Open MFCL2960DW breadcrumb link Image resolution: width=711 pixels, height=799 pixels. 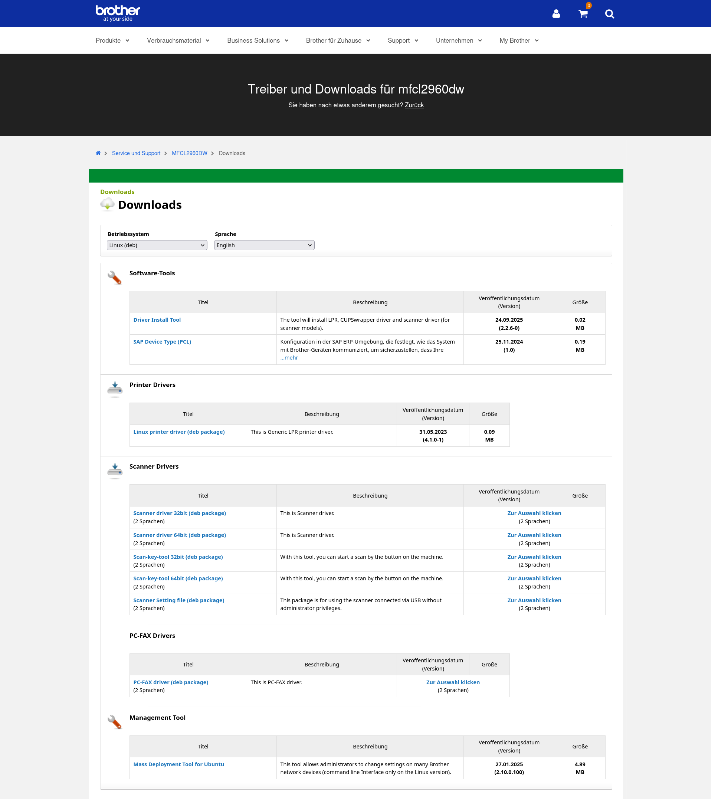click(189, 153)
